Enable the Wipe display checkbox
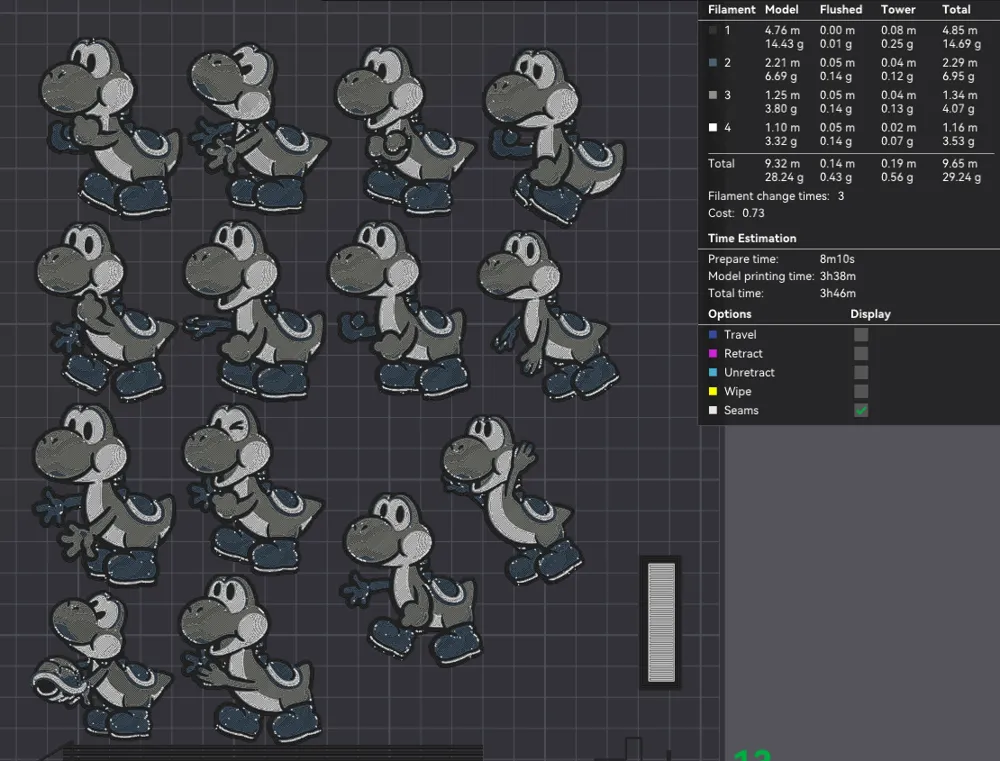 coord(861,391)
